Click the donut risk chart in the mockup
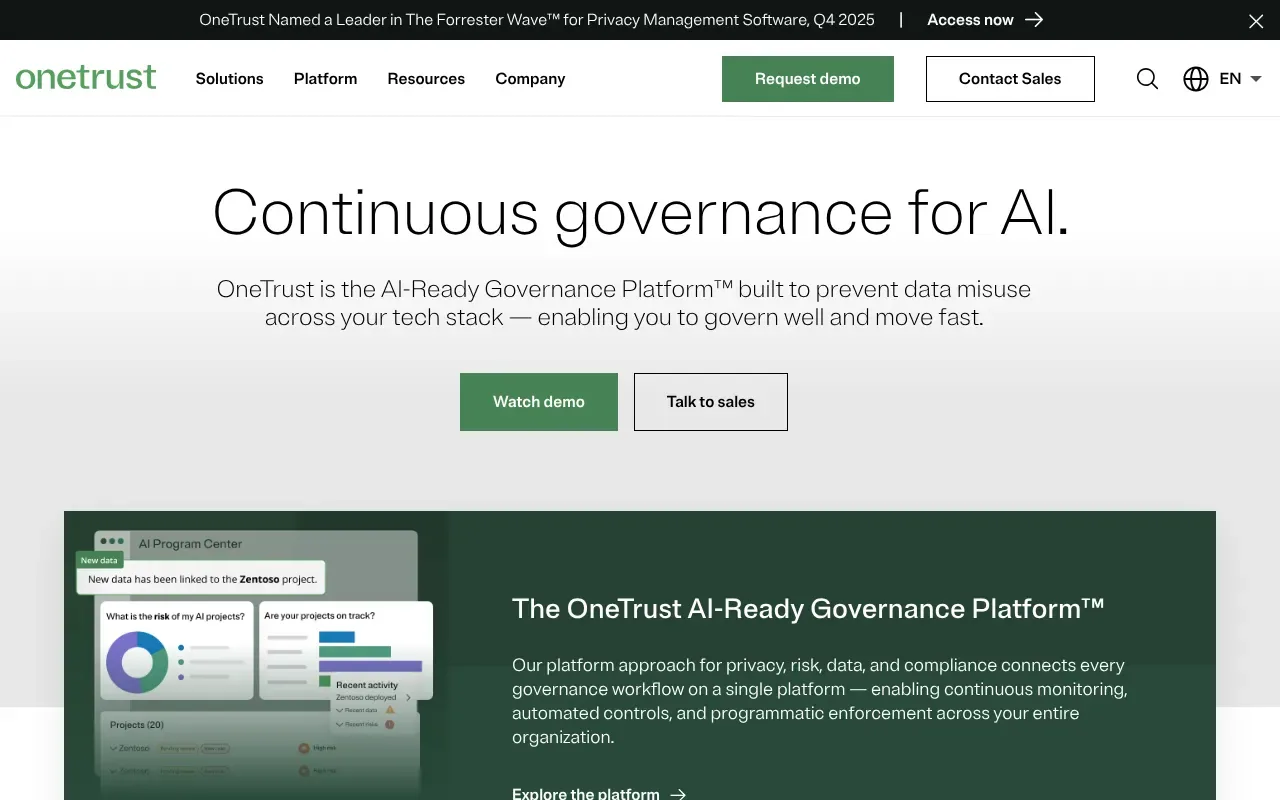This screenshot has width=1280, height=800. click(x=138, y=660)
